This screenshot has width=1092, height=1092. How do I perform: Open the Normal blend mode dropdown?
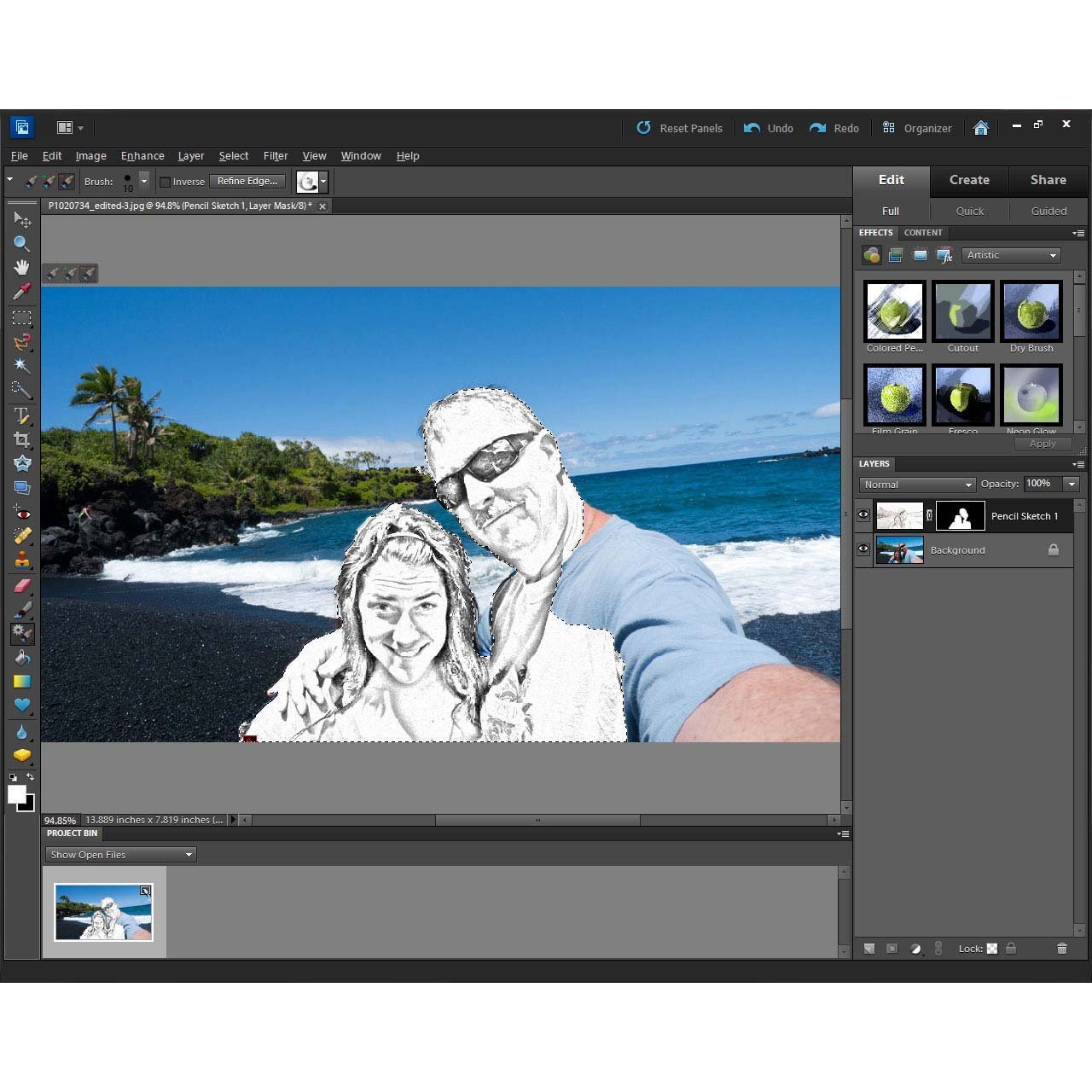click(x=917, y=485)
